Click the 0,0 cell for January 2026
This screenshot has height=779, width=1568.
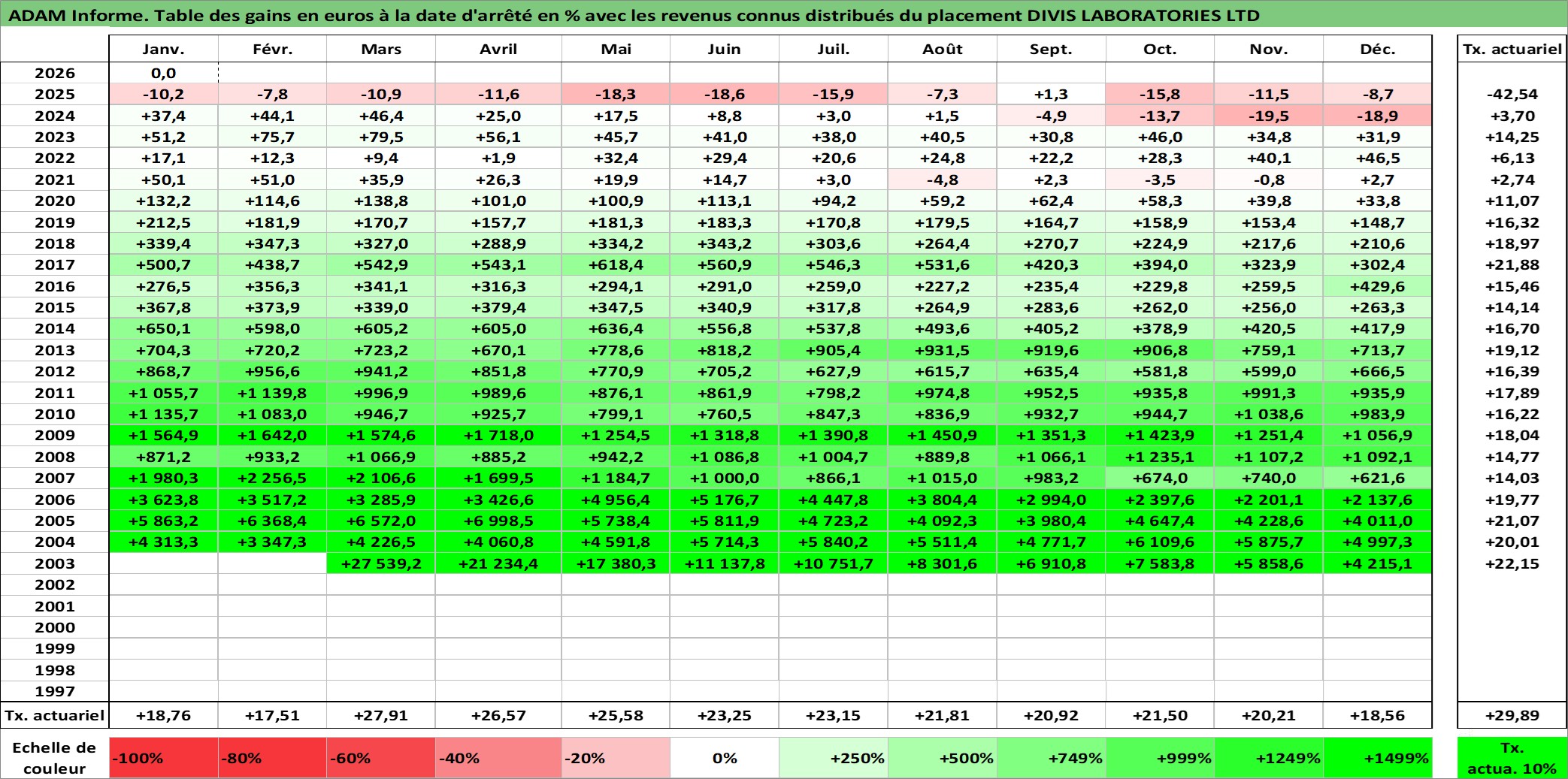pos(163,73)
